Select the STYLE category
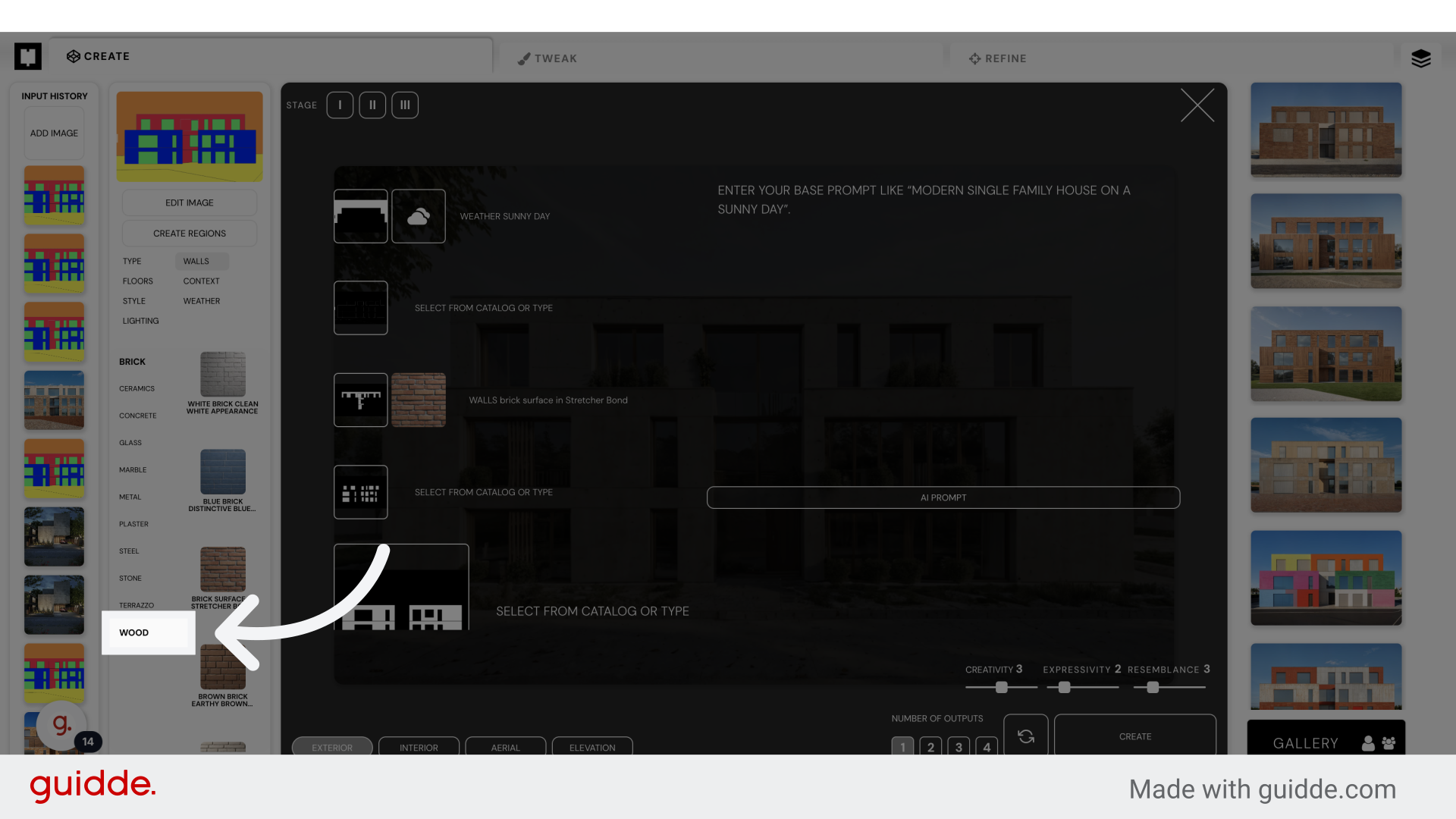The image size is (1456, 819). pyautogui.click(x=134, y=301)
